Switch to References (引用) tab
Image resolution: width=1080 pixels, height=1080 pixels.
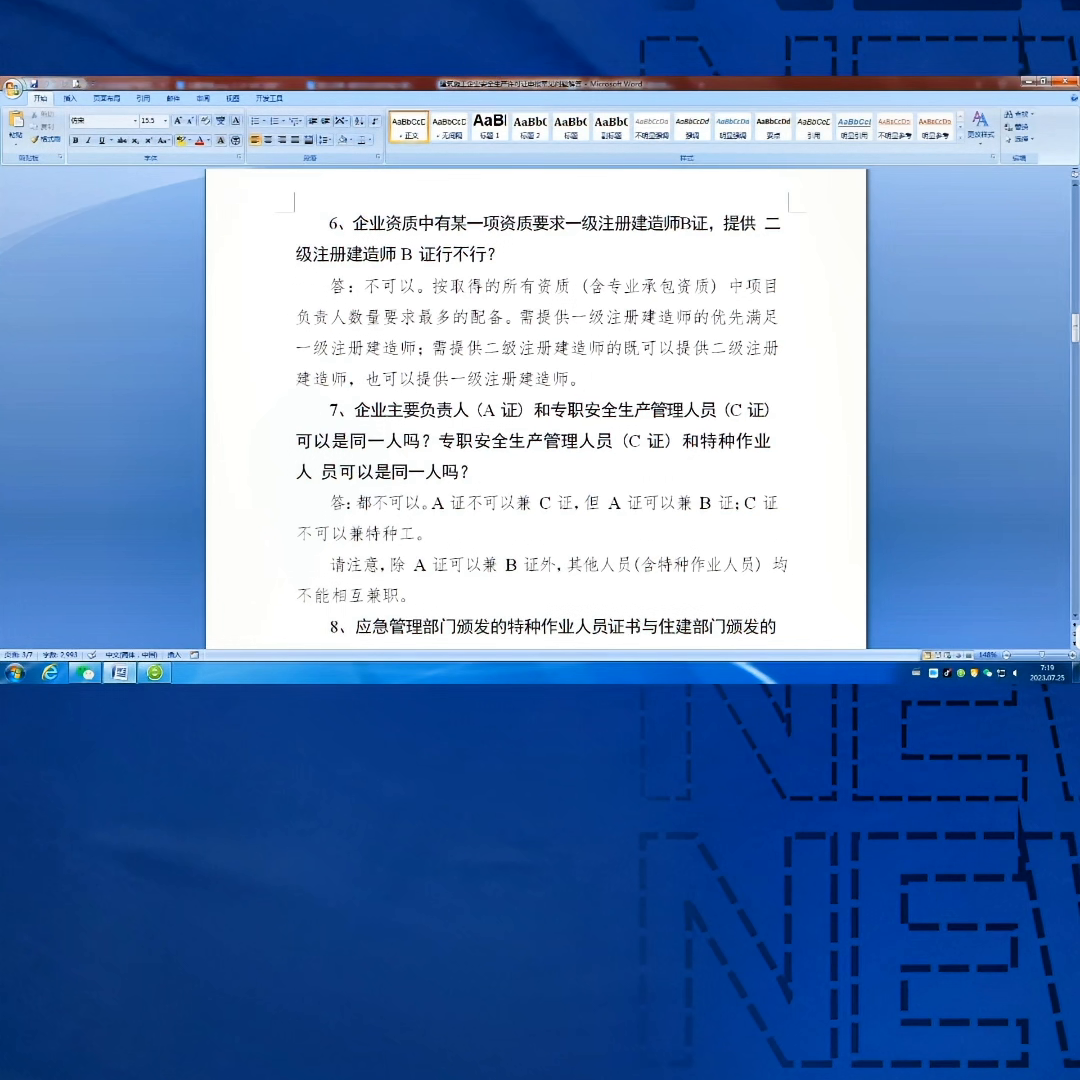pos(143,98)
